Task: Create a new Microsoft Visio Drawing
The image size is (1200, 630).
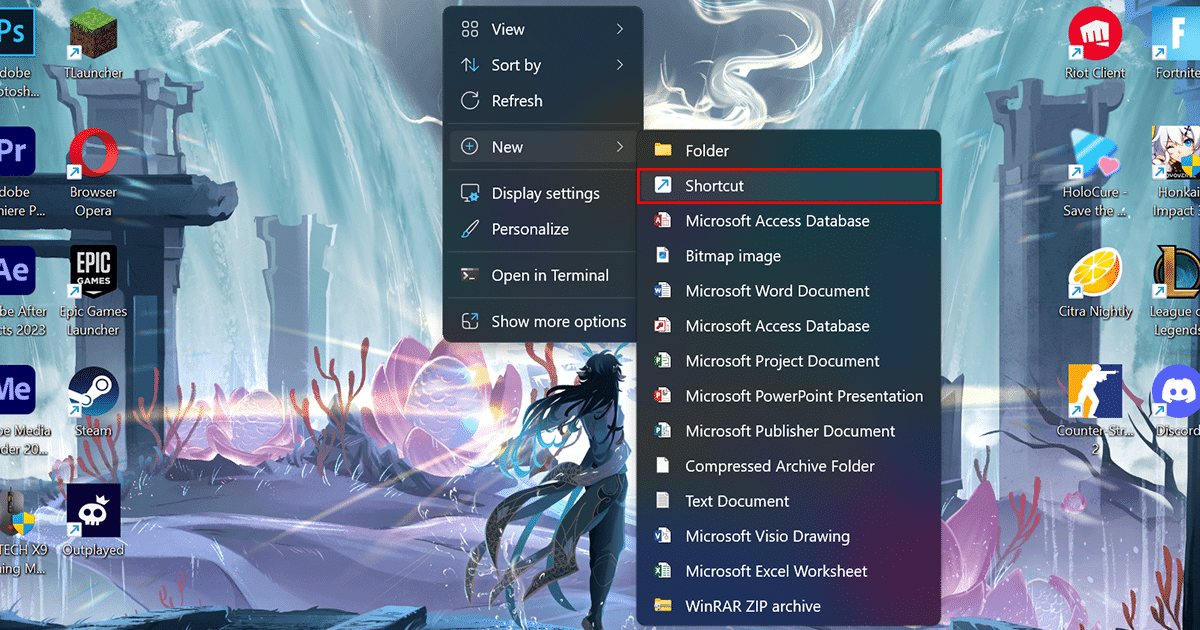Action: [x=789, y=536]
